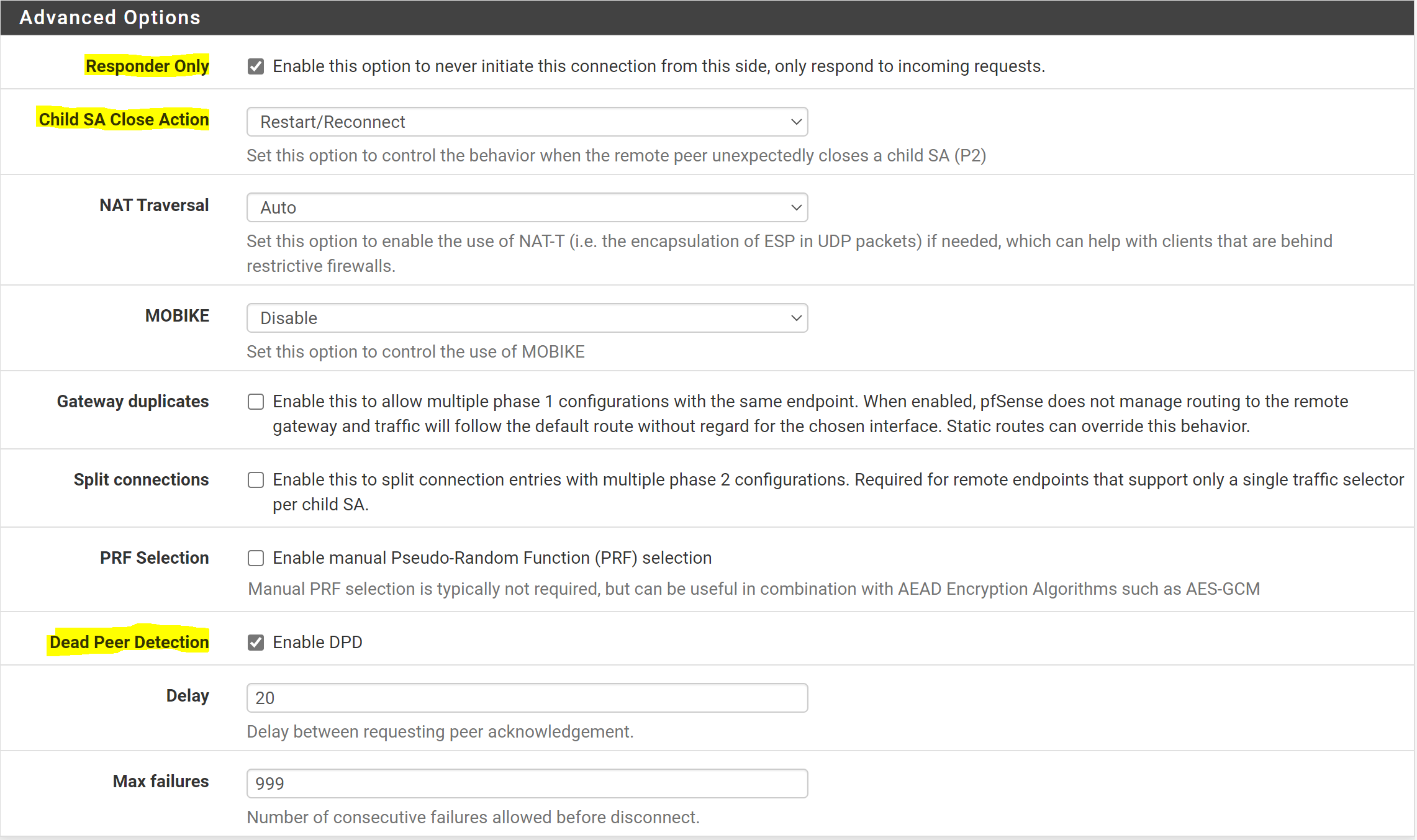Click the Split connections label
This screenshot has height=840, width=1417.
pyautogui.click(x=141, y=479)
